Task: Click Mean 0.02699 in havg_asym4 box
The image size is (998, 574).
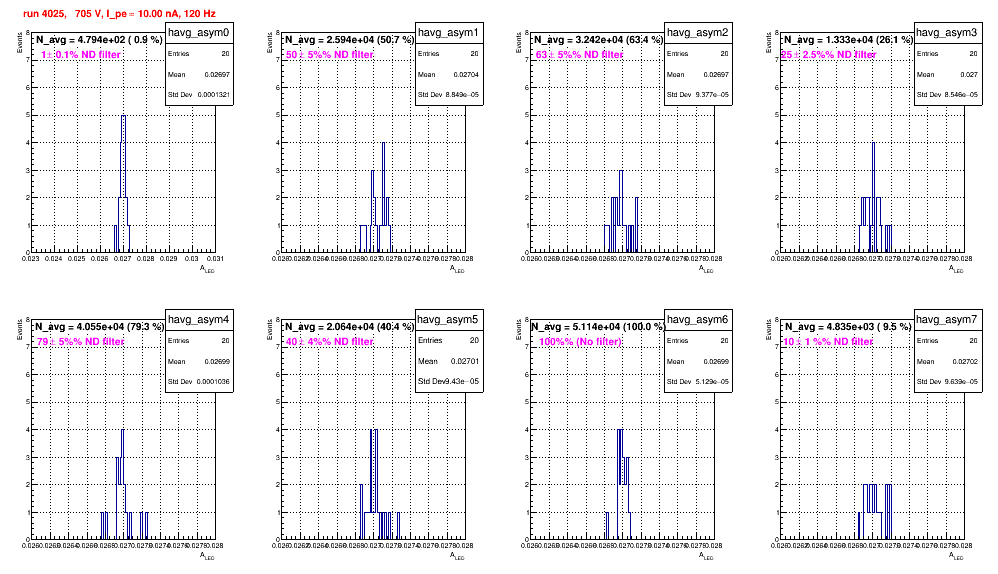Action: pyautogui.click(x=199, y=361)
